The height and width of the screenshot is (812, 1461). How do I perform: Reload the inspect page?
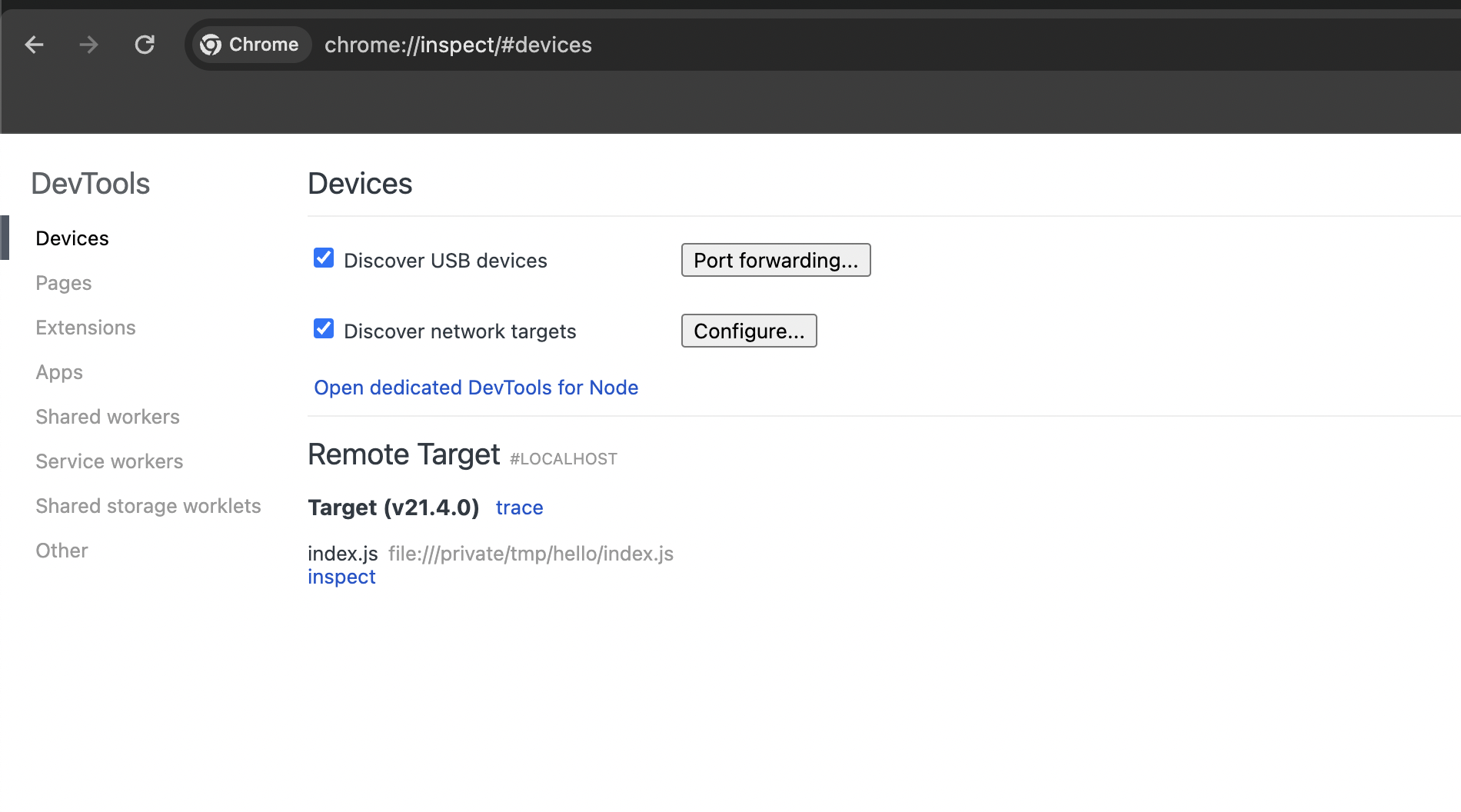pyautogui.click(x=145, y=45)
